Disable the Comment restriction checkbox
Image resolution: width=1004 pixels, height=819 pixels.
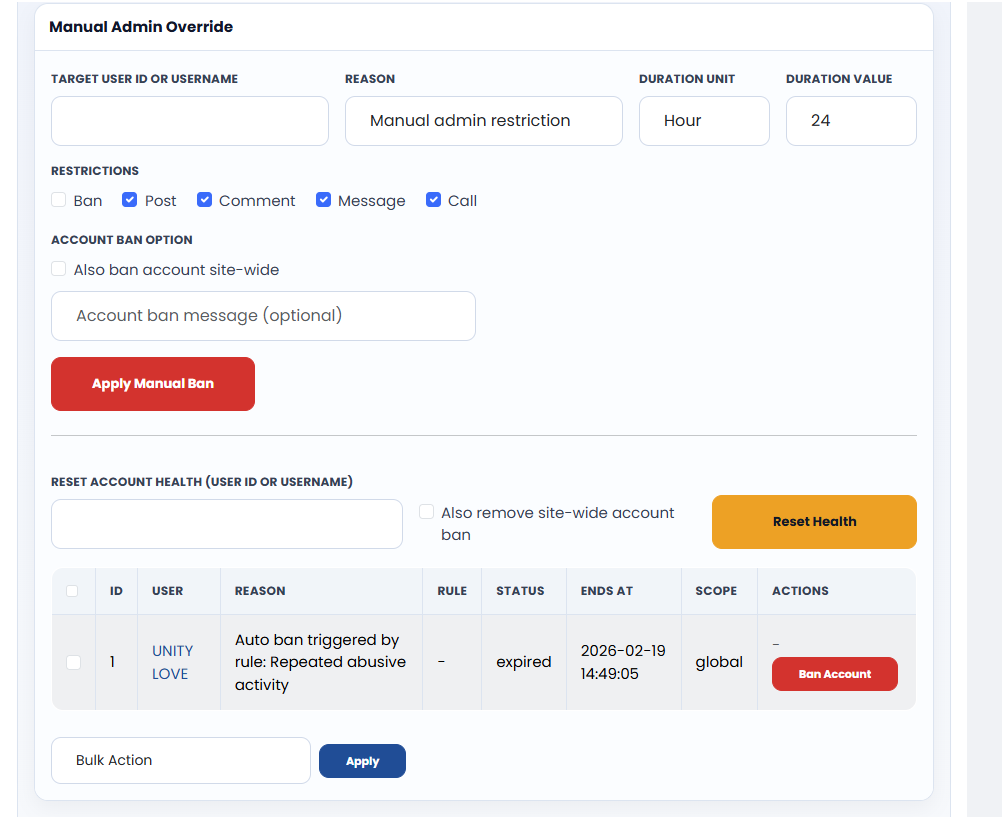tap(204, 200)
